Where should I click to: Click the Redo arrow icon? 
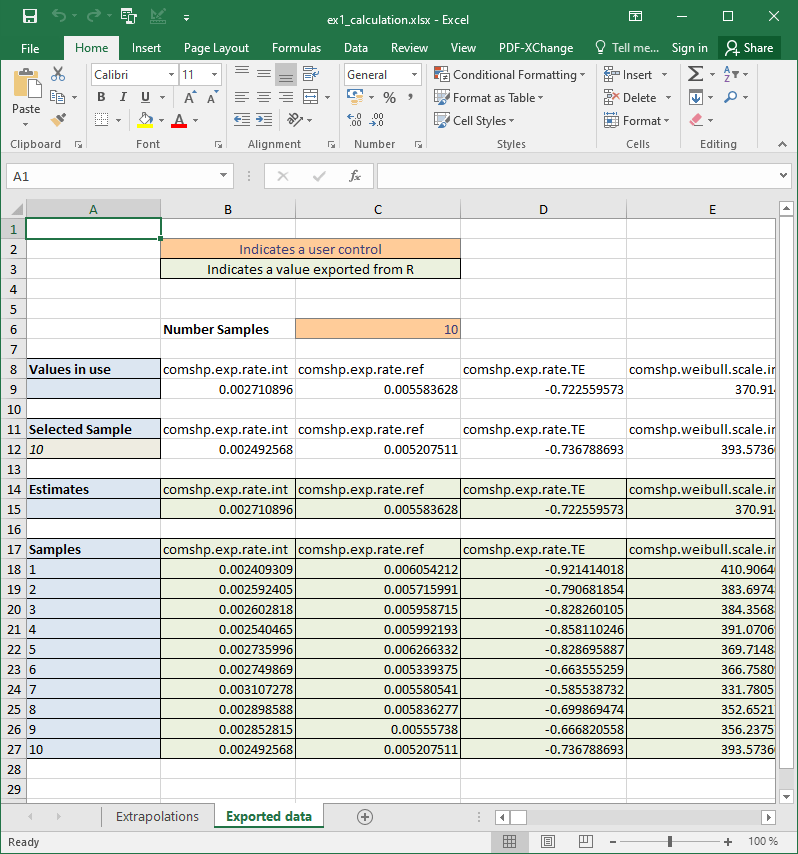coord(94,16)
